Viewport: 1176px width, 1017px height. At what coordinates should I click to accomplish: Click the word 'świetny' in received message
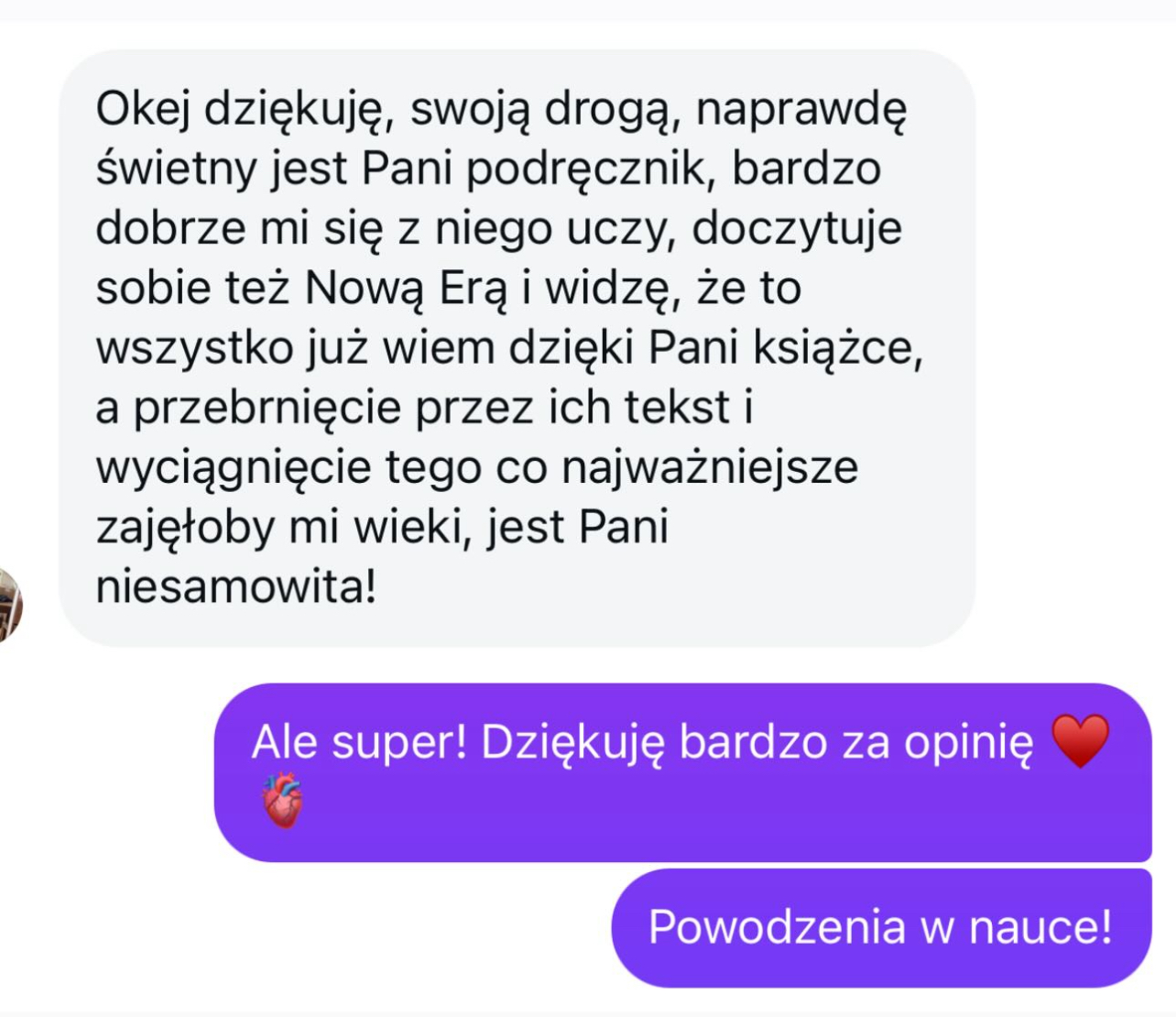(176, 169)
